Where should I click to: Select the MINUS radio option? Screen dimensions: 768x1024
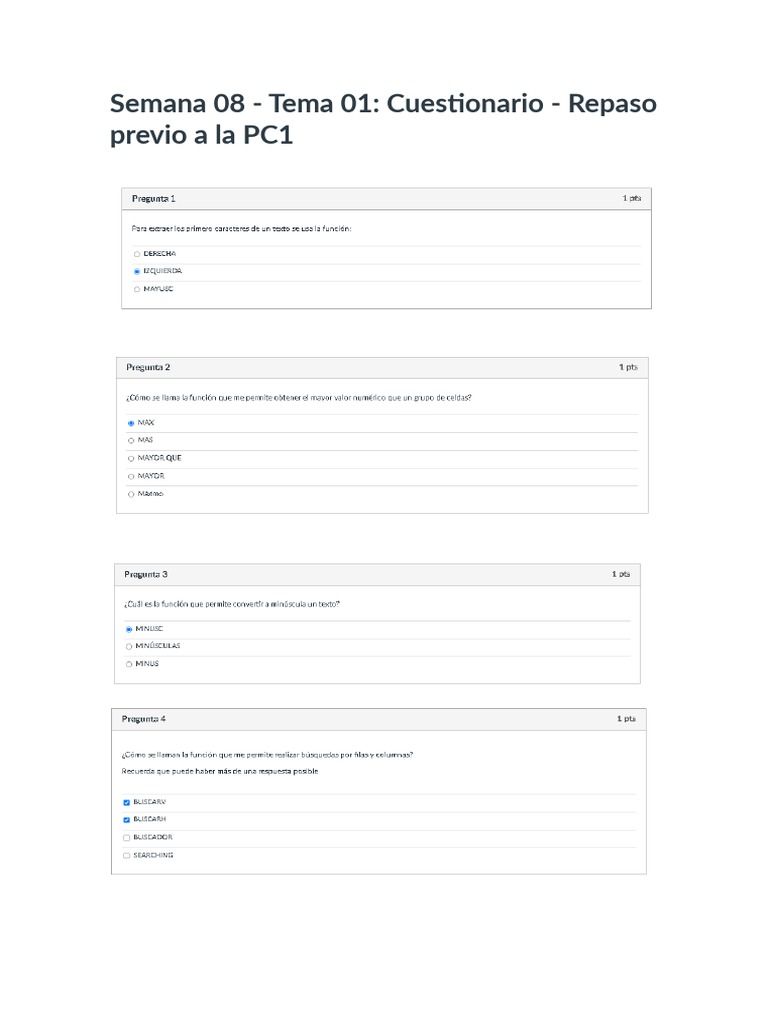point(129,664)
